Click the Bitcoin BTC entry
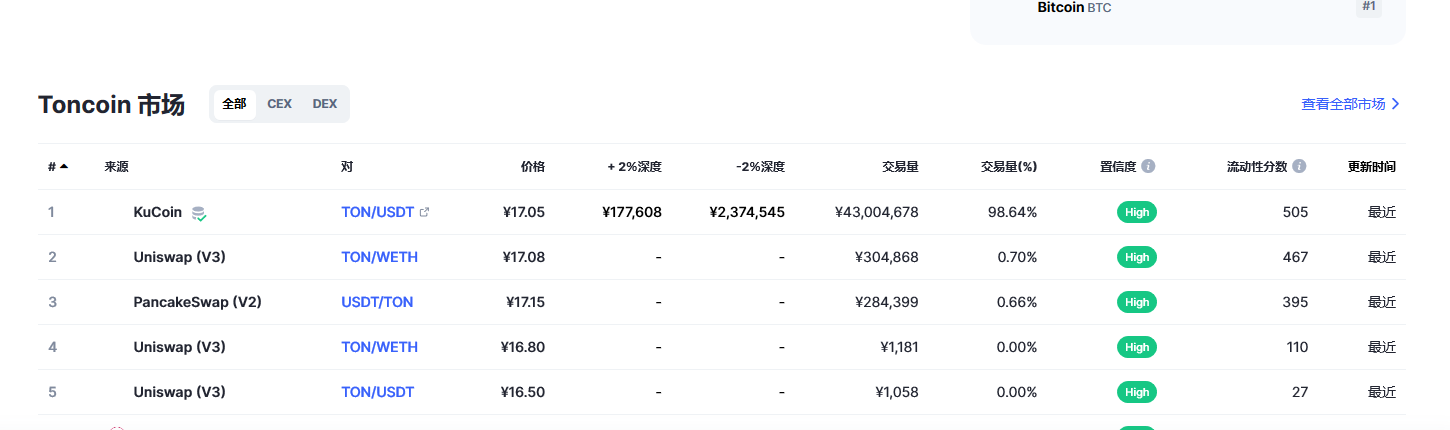The image size is (1450, 430). click(1074, 7)
